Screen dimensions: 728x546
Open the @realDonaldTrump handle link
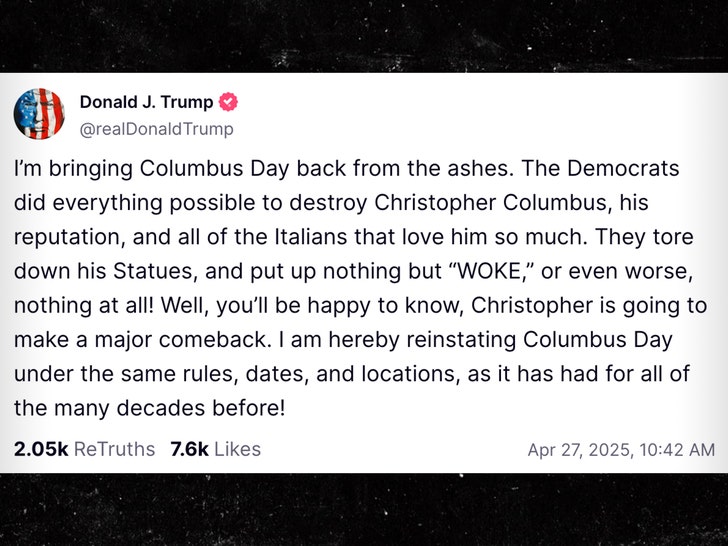[x=156, y=129]
